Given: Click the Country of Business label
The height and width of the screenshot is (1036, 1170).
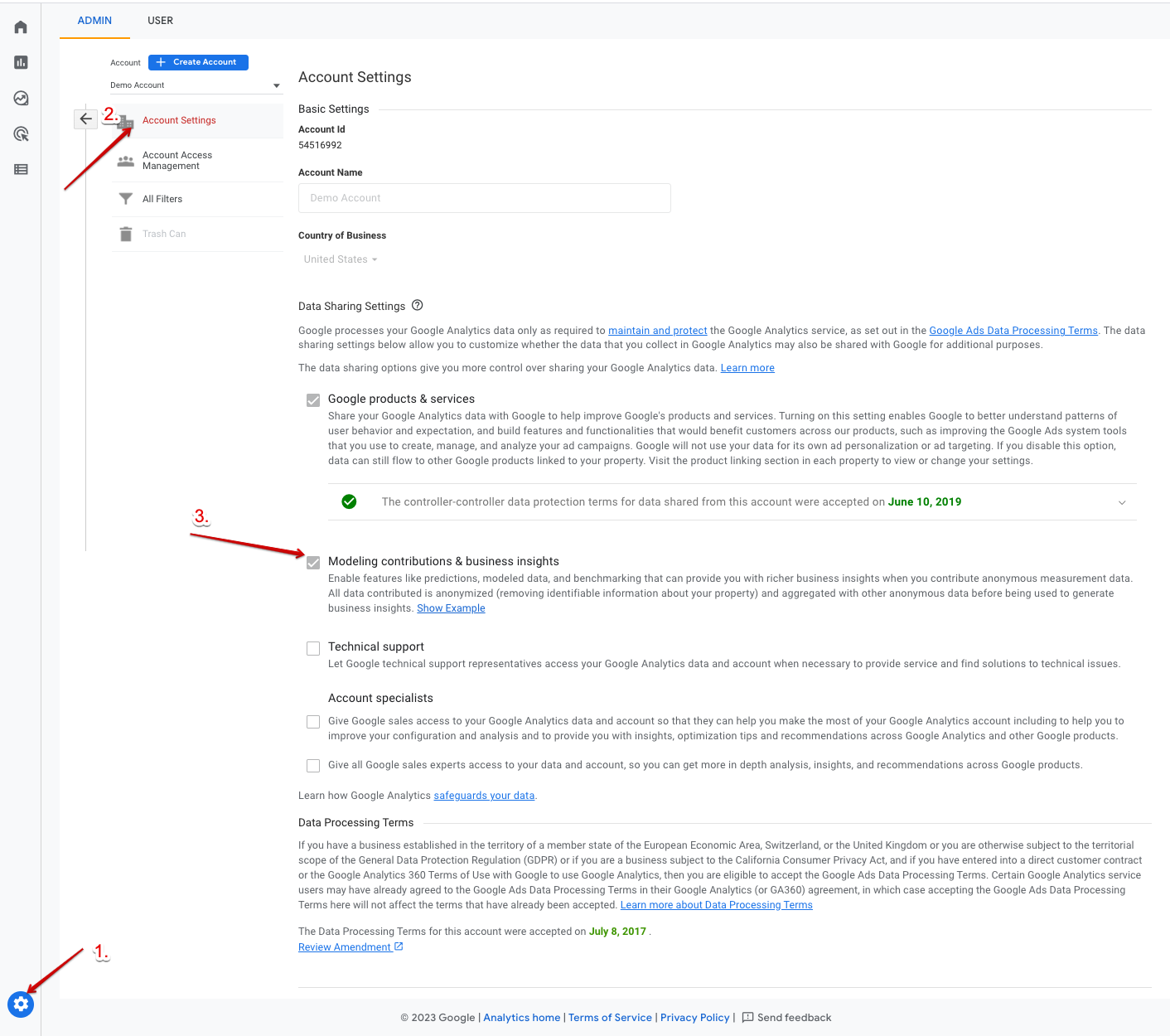Looking at the screenshot, I should pyautogui.click(x=342, y=235).
